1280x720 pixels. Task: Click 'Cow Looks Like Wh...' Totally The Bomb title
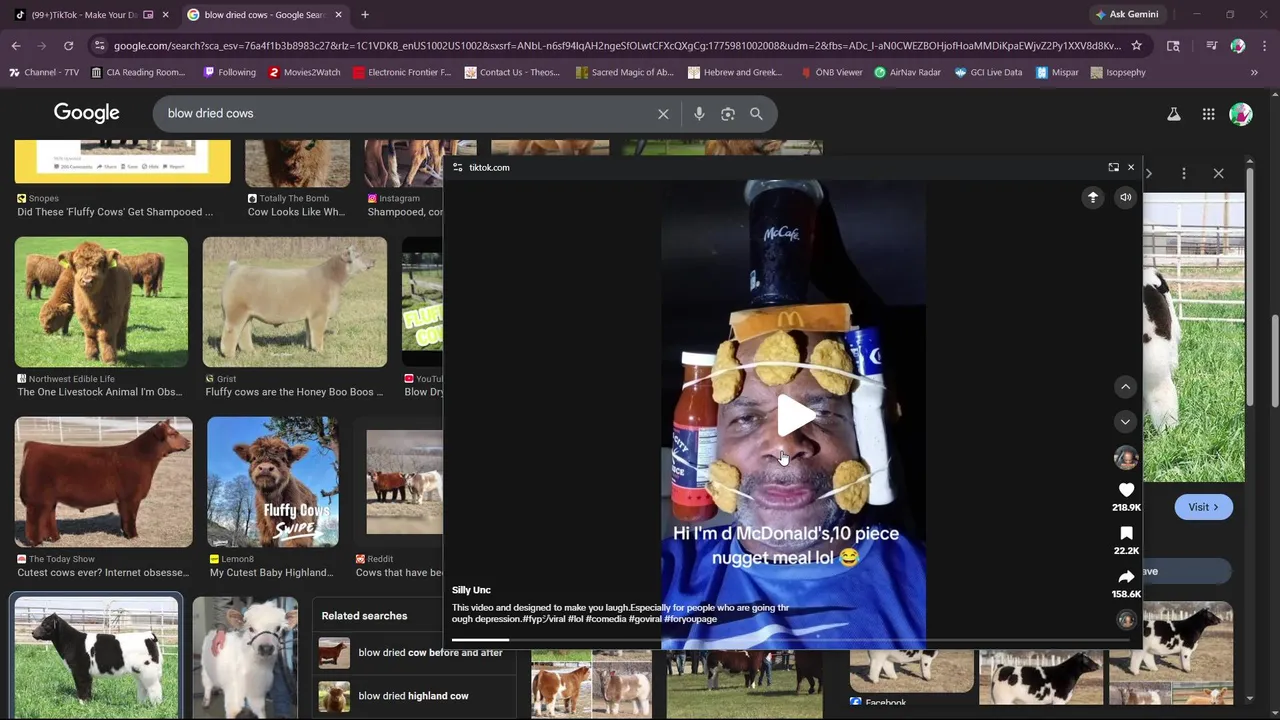point(296,212)
